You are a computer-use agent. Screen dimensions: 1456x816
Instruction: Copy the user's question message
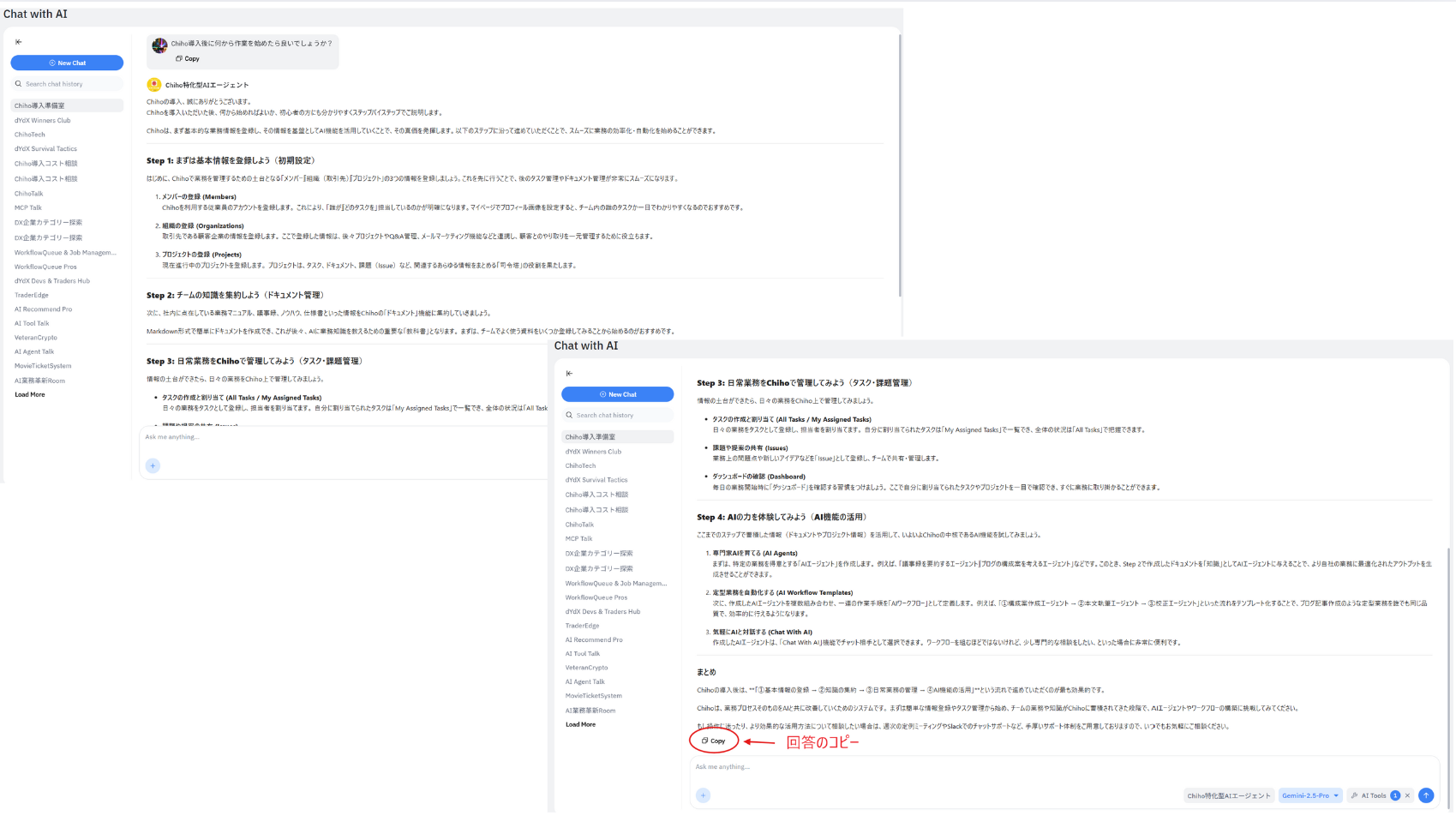pos(188,59)
